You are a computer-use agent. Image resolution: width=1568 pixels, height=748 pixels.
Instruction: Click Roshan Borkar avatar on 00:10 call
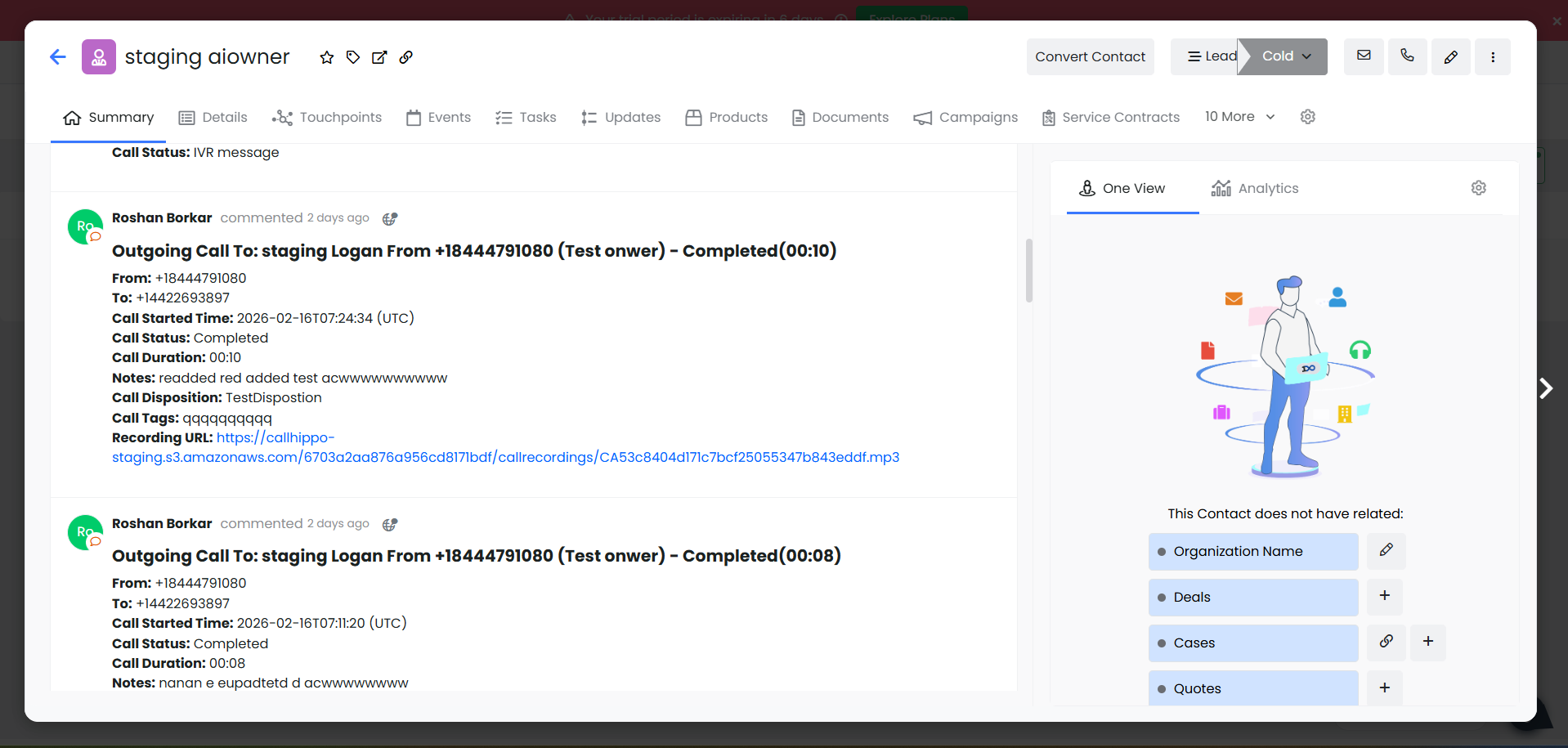[85, 226]
